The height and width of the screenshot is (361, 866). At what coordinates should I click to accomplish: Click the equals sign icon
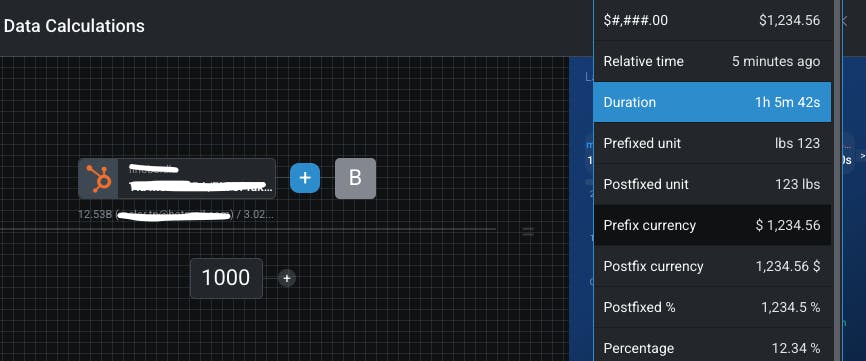click(528, 232)
